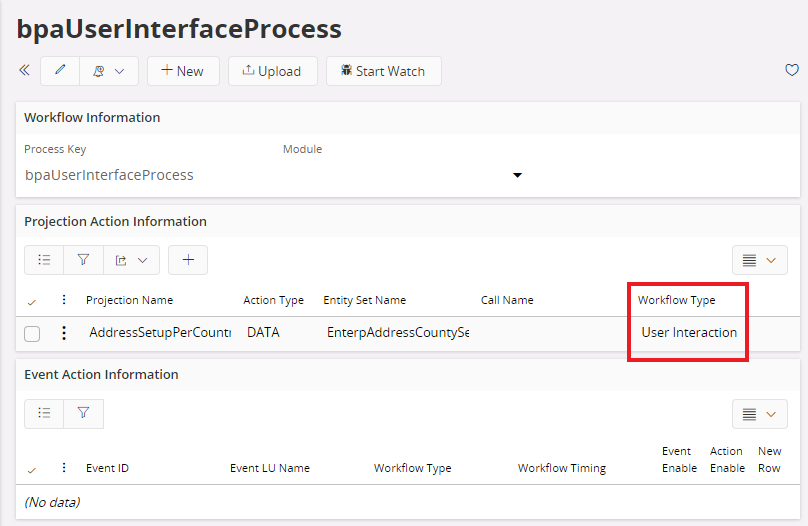Click the Projection Name column header
Viewport: 808px width, 526px height.
tap(129, 300)
